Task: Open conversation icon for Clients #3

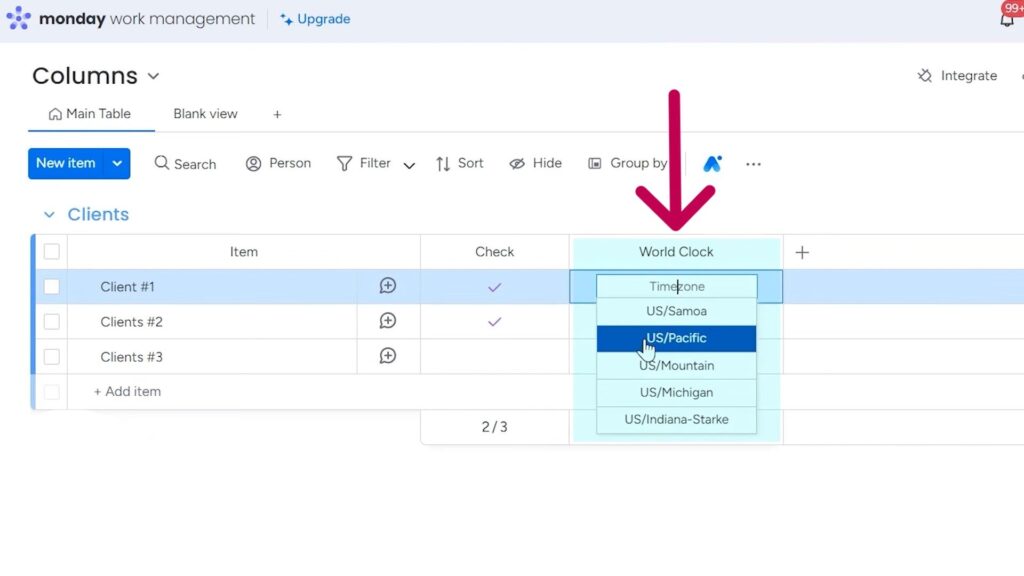Action: tap(388, 356)
